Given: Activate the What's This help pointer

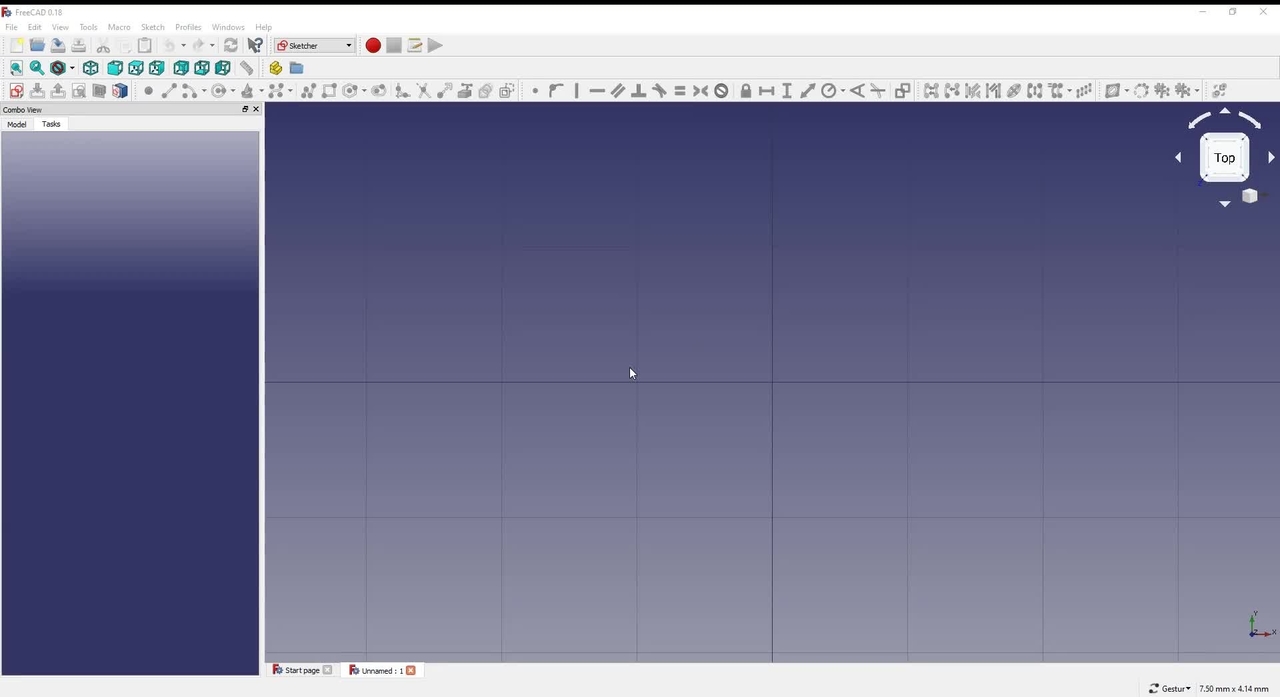Looking at the screenshot, I should click(255, 45).
